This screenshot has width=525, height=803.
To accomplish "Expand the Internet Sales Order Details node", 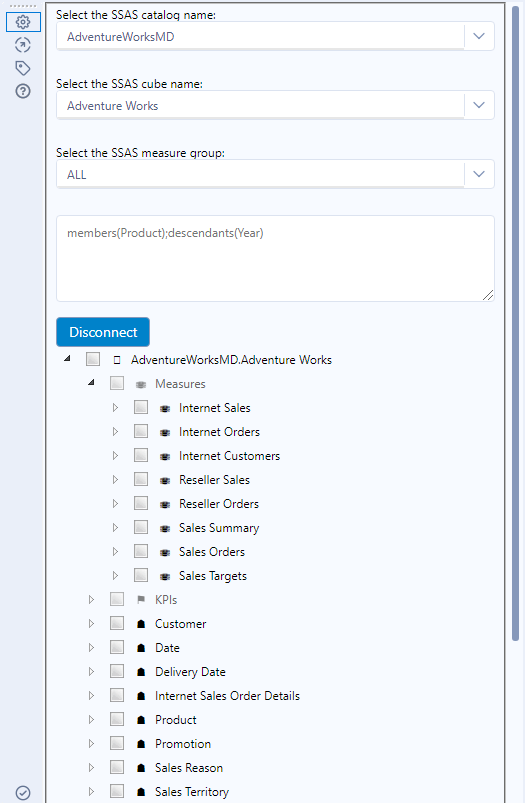I will (91, 695).
